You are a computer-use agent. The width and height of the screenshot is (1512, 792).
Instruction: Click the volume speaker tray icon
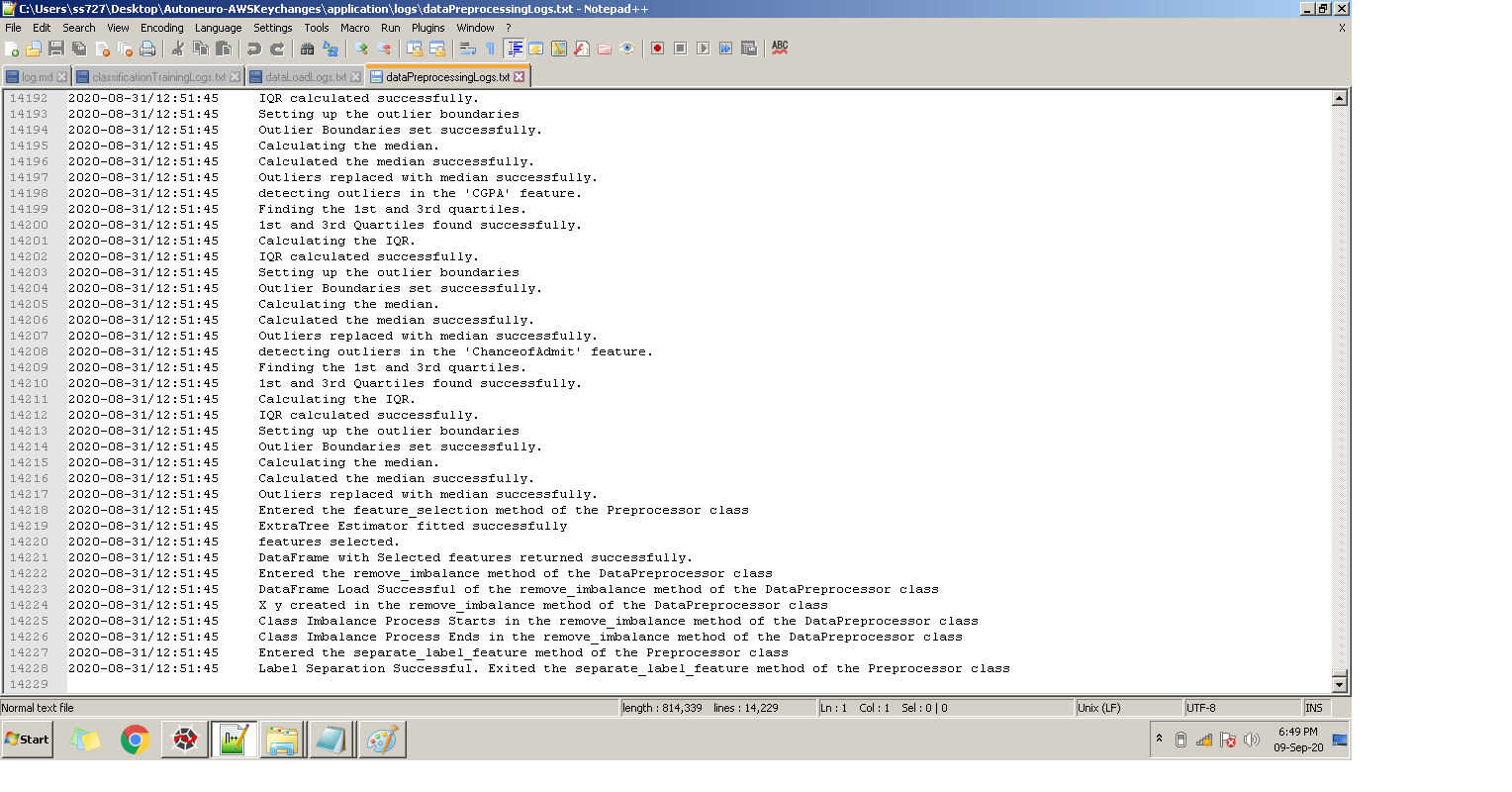click(1251, 740)
